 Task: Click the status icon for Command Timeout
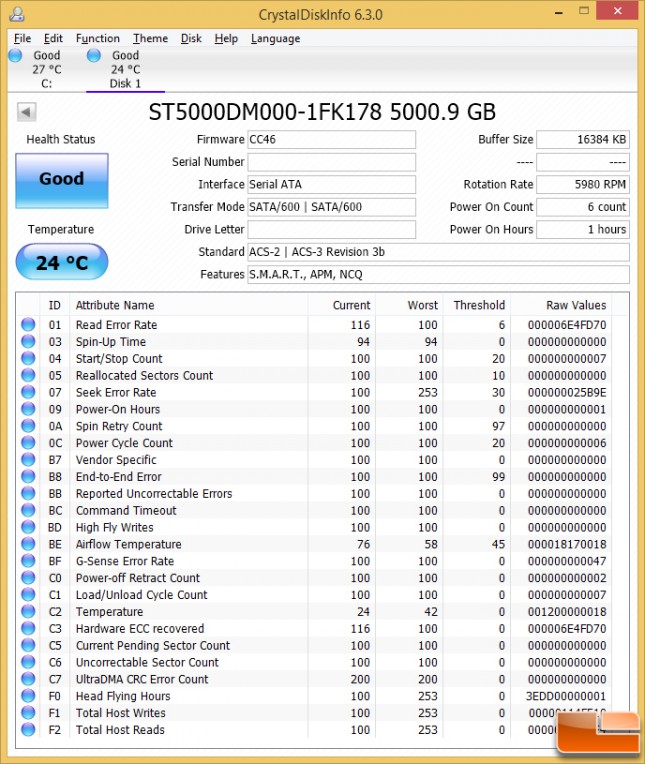click(x=28, y=510)
